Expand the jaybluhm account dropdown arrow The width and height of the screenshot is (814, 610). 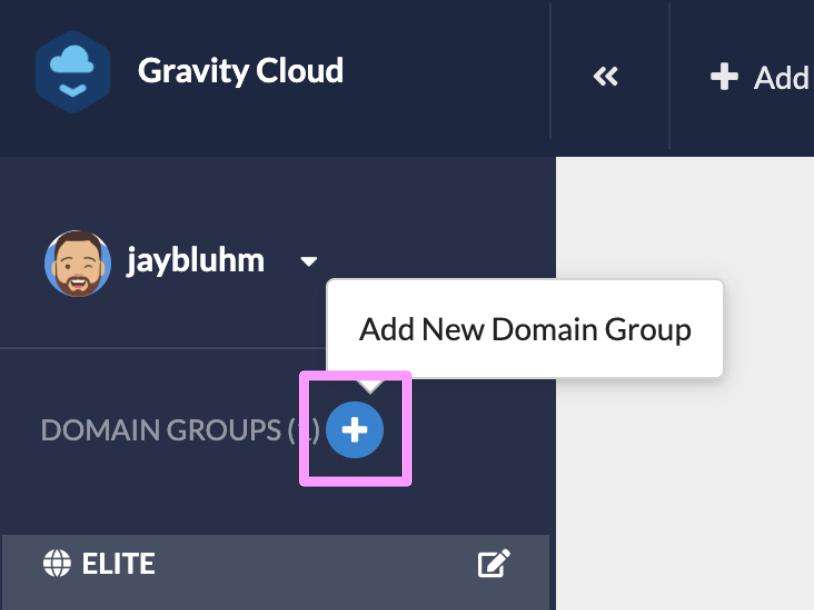309,261
